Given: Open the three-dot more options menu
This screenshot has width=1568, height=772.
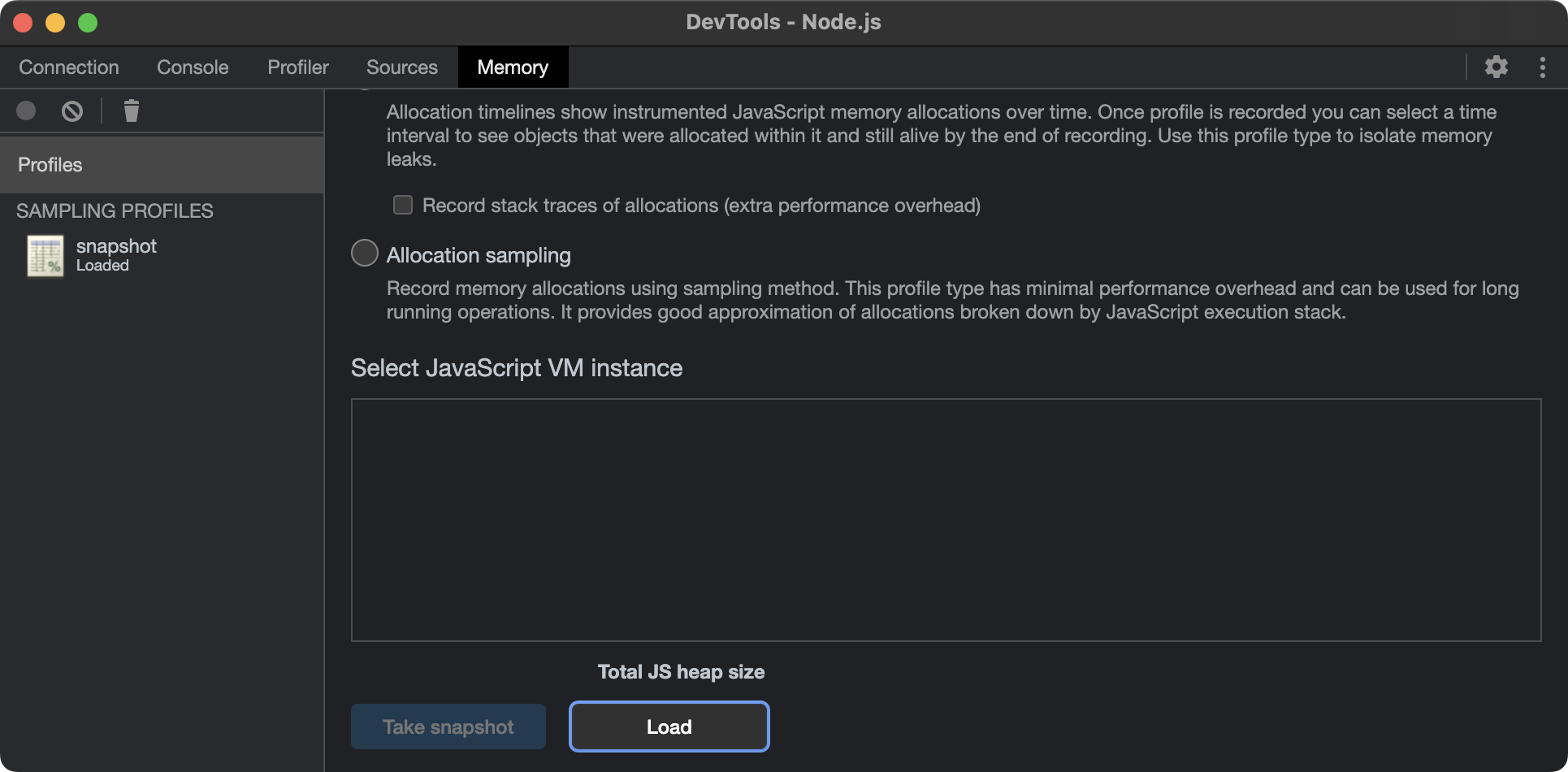Looking at the screenshot, I should coord(1542,67).
